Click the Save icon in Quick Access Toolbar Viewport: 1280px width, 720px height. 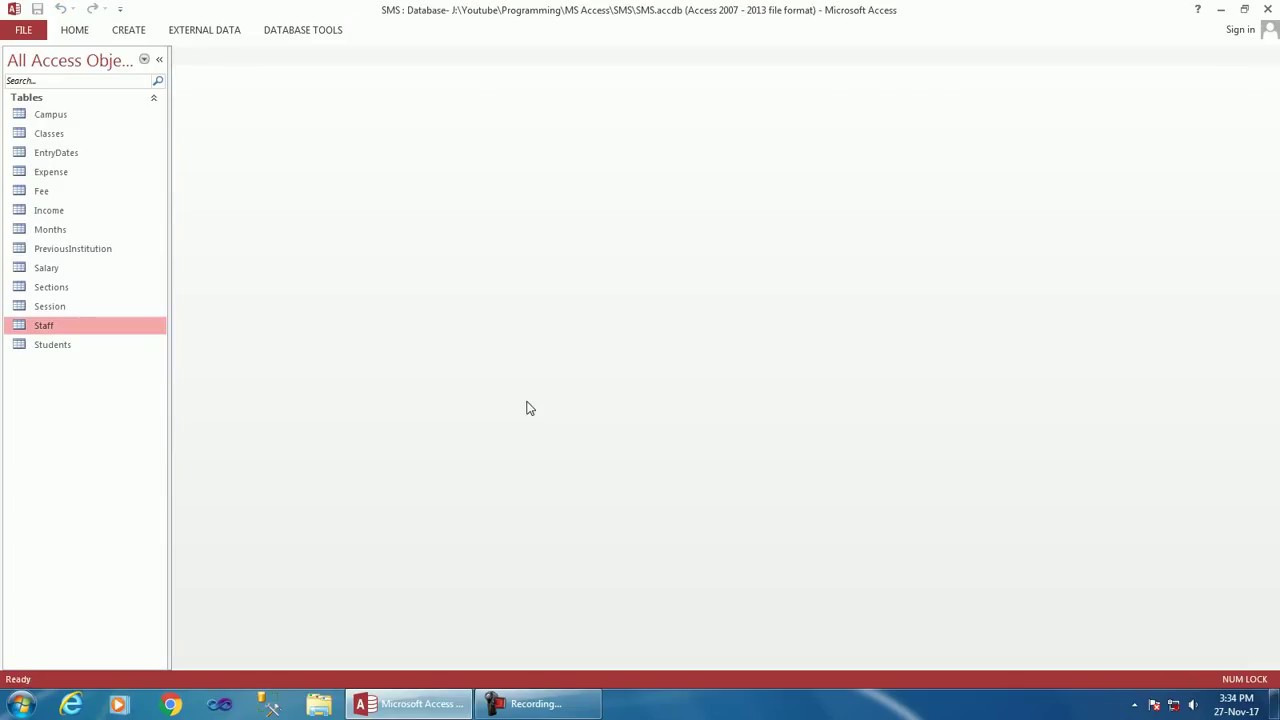[x=37, y=9]
